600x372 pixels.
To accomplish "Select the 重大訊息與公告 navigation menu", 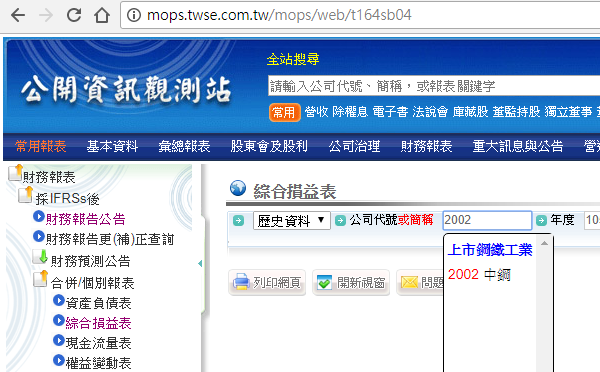I will click(518, 146).
